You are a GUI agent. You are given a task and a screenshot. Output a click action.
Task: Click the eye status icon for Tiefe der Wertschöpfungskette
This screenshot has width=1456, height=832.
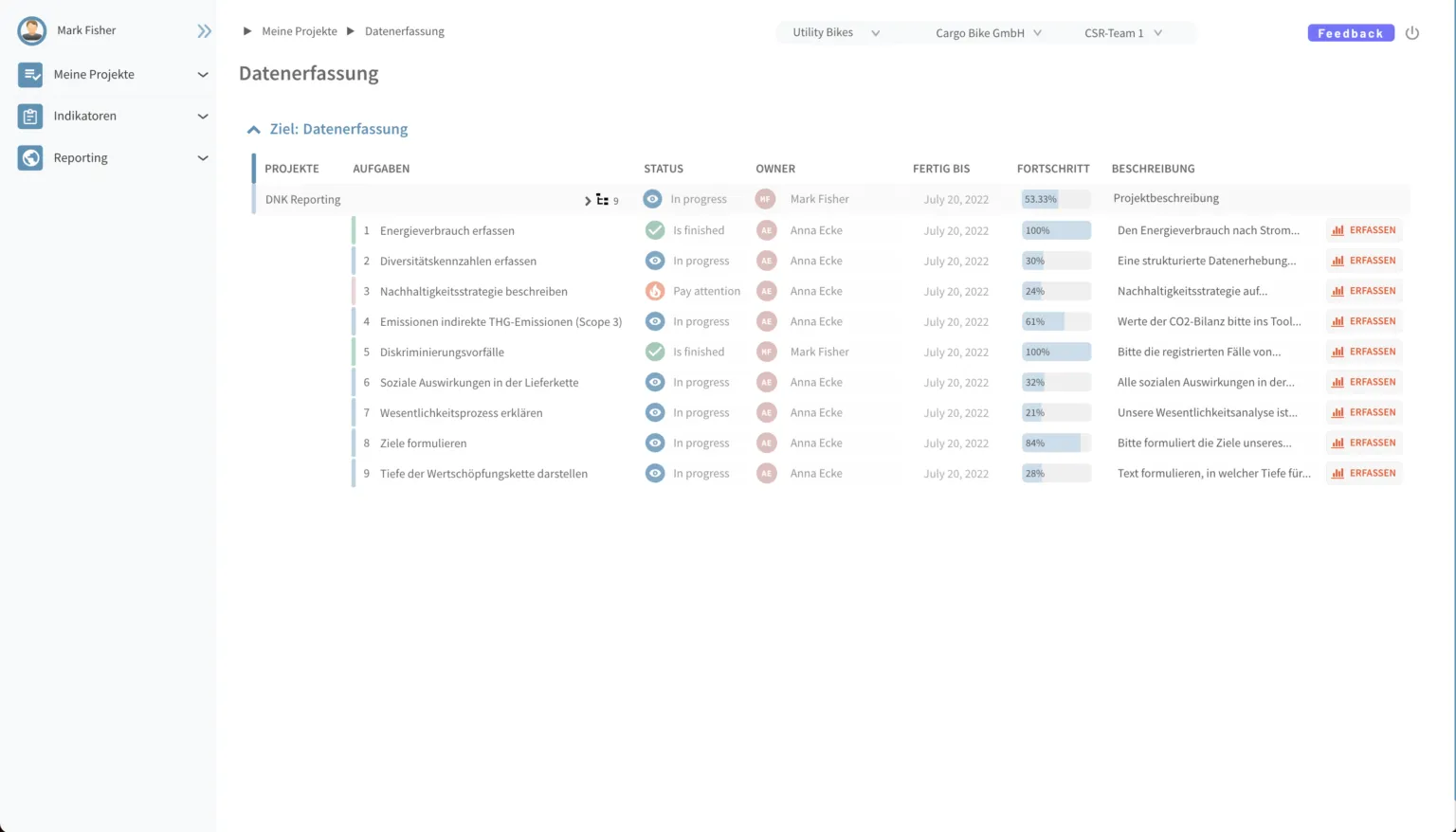(655, 473)
